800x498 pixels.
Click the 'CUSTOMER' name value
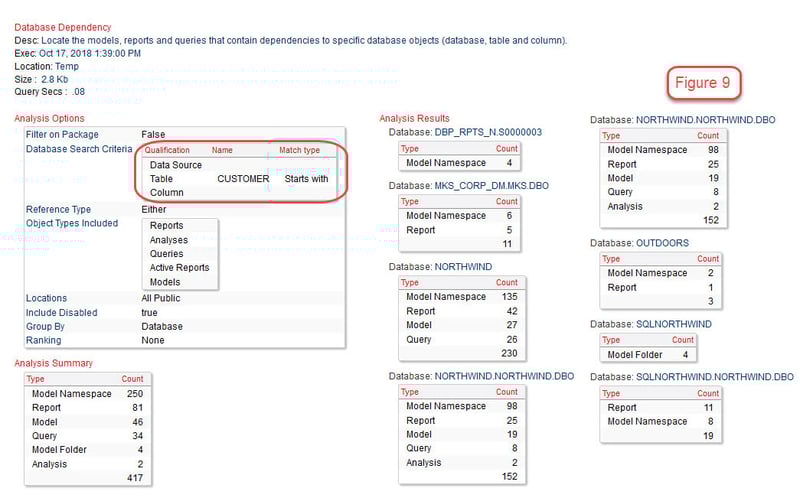tap(243, 179)
